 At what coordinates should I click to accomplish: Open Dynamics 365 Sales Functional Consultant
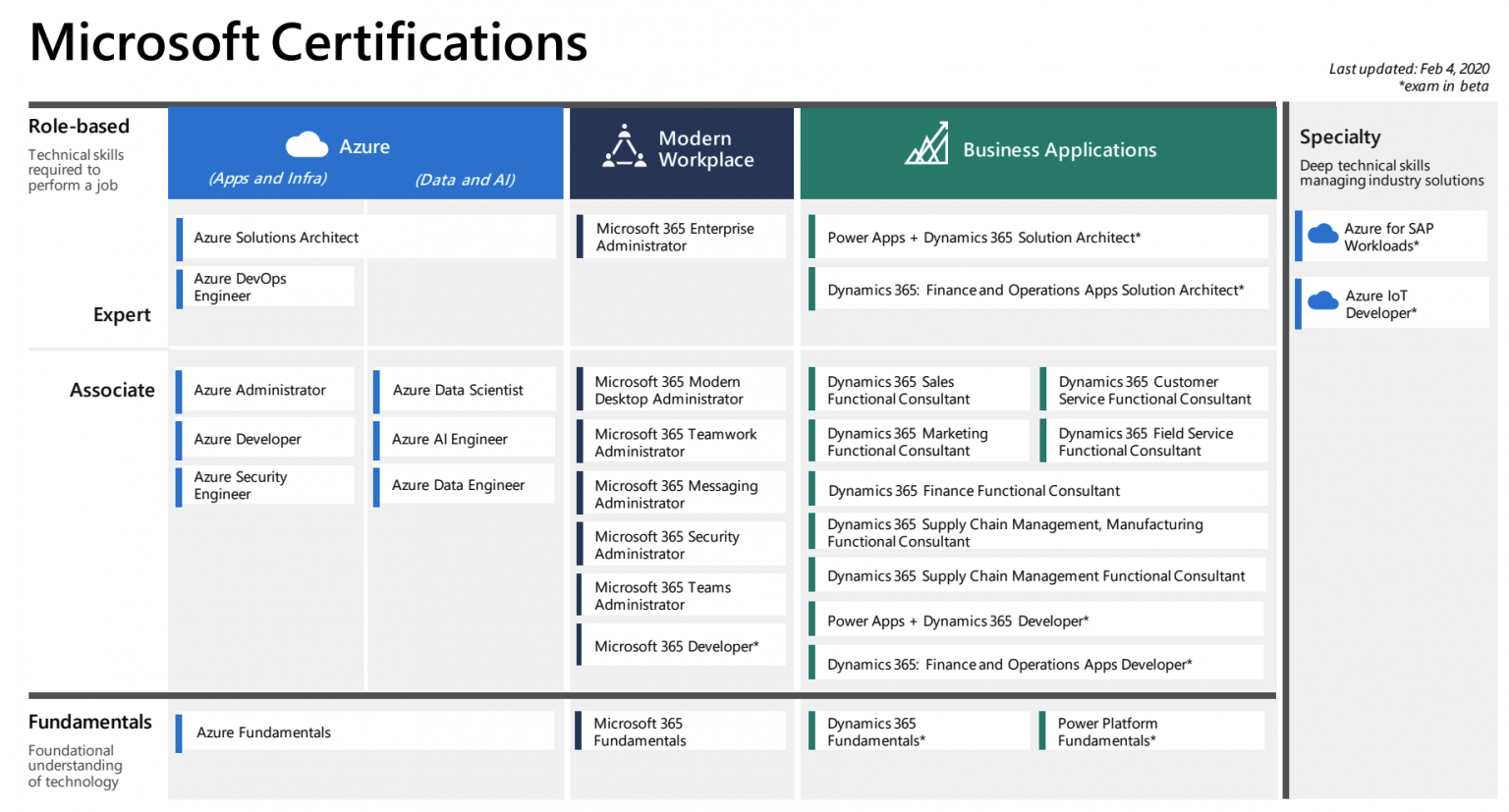click(919, 390)
